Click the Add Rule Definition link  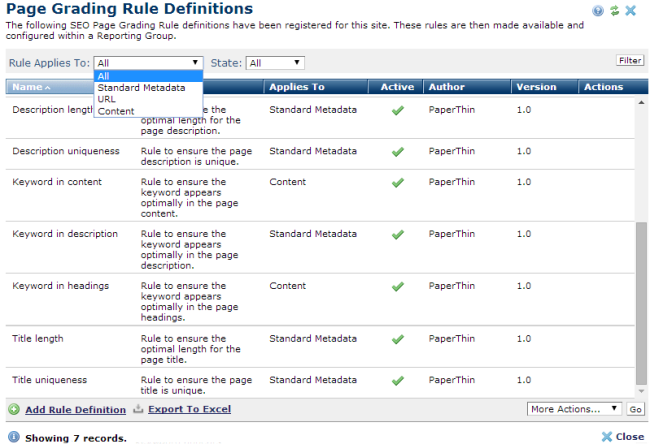point(75,409)
